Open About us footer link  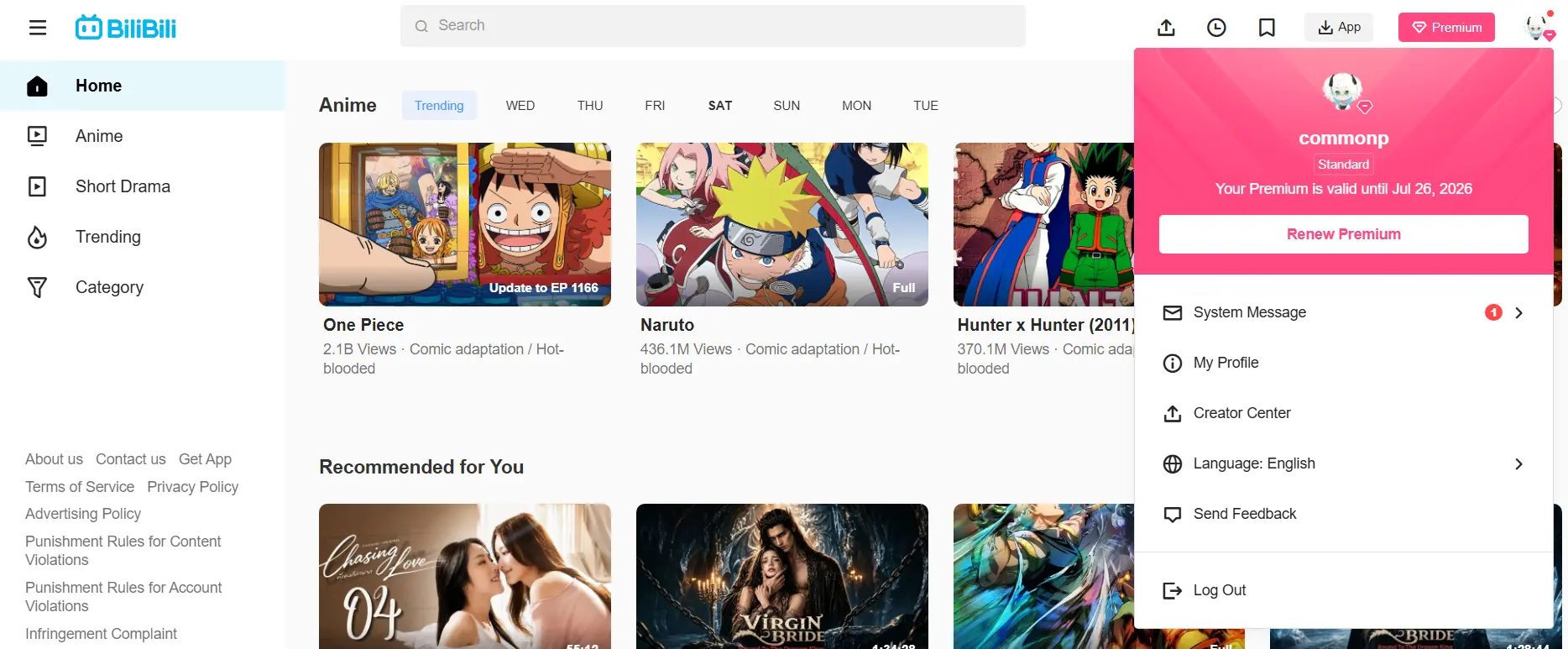54,459
